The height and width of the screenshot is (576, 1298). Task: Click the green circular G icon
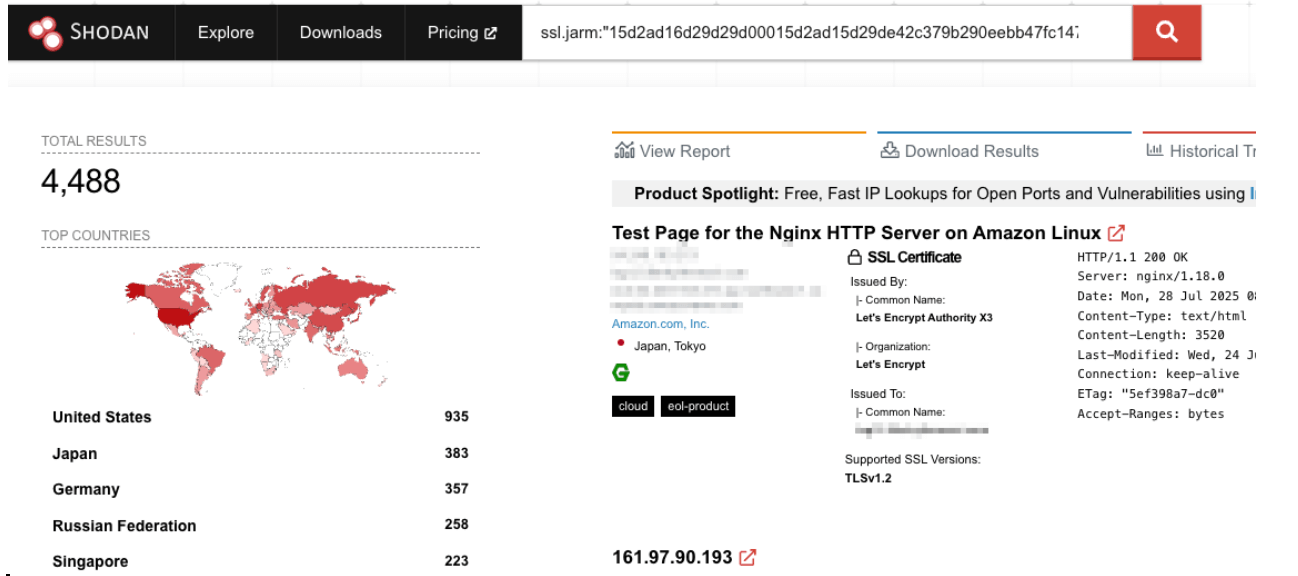(621, 373)
